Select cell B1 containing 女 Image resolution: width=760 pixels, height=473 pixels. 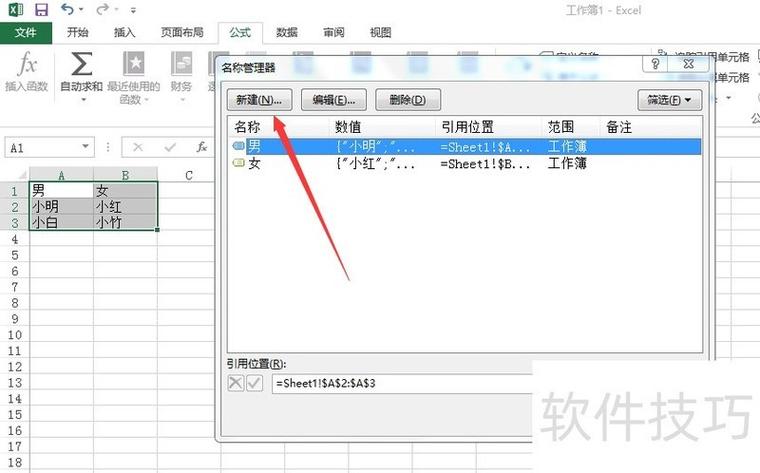coord(125,190)
